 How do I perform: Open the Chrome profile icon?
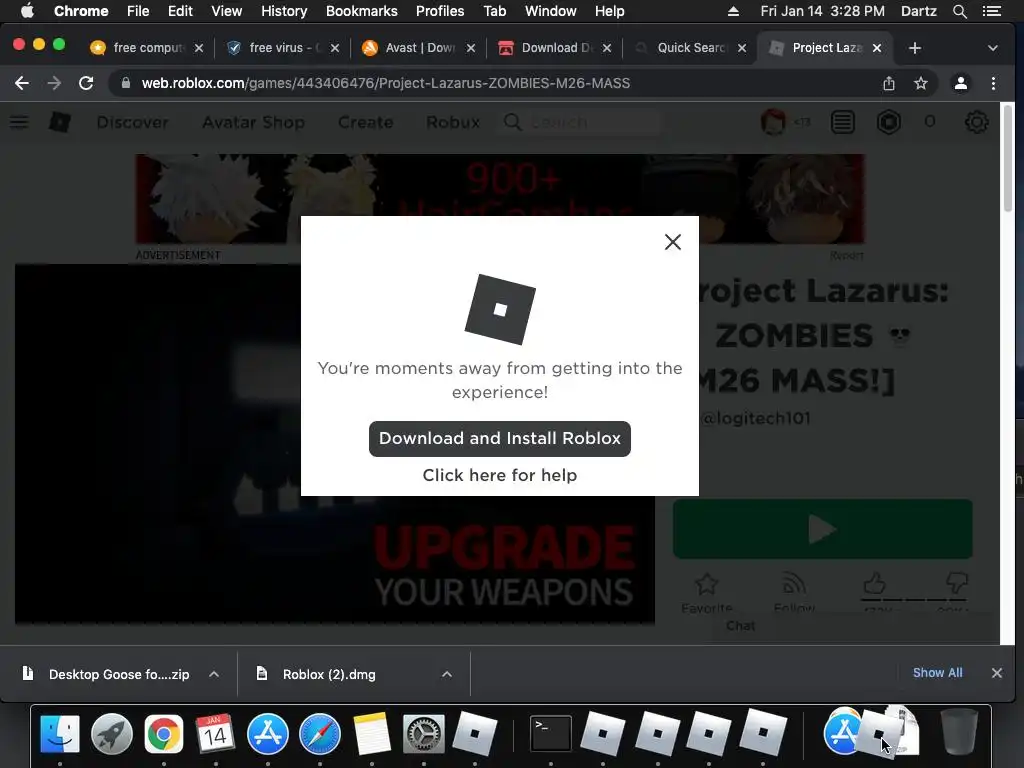coord(961,84)
